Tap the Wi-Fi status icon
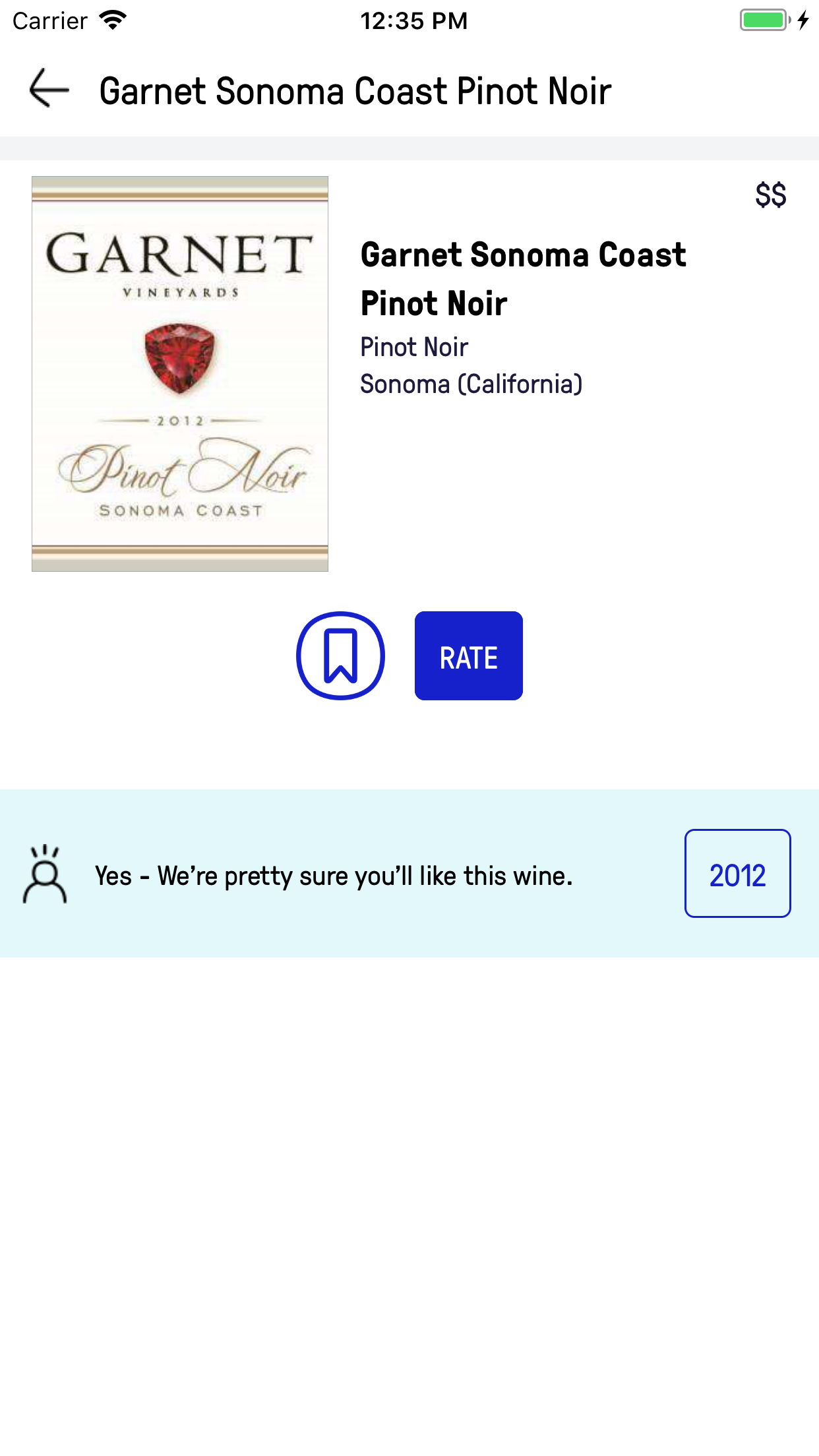 (x=113, y=20)
